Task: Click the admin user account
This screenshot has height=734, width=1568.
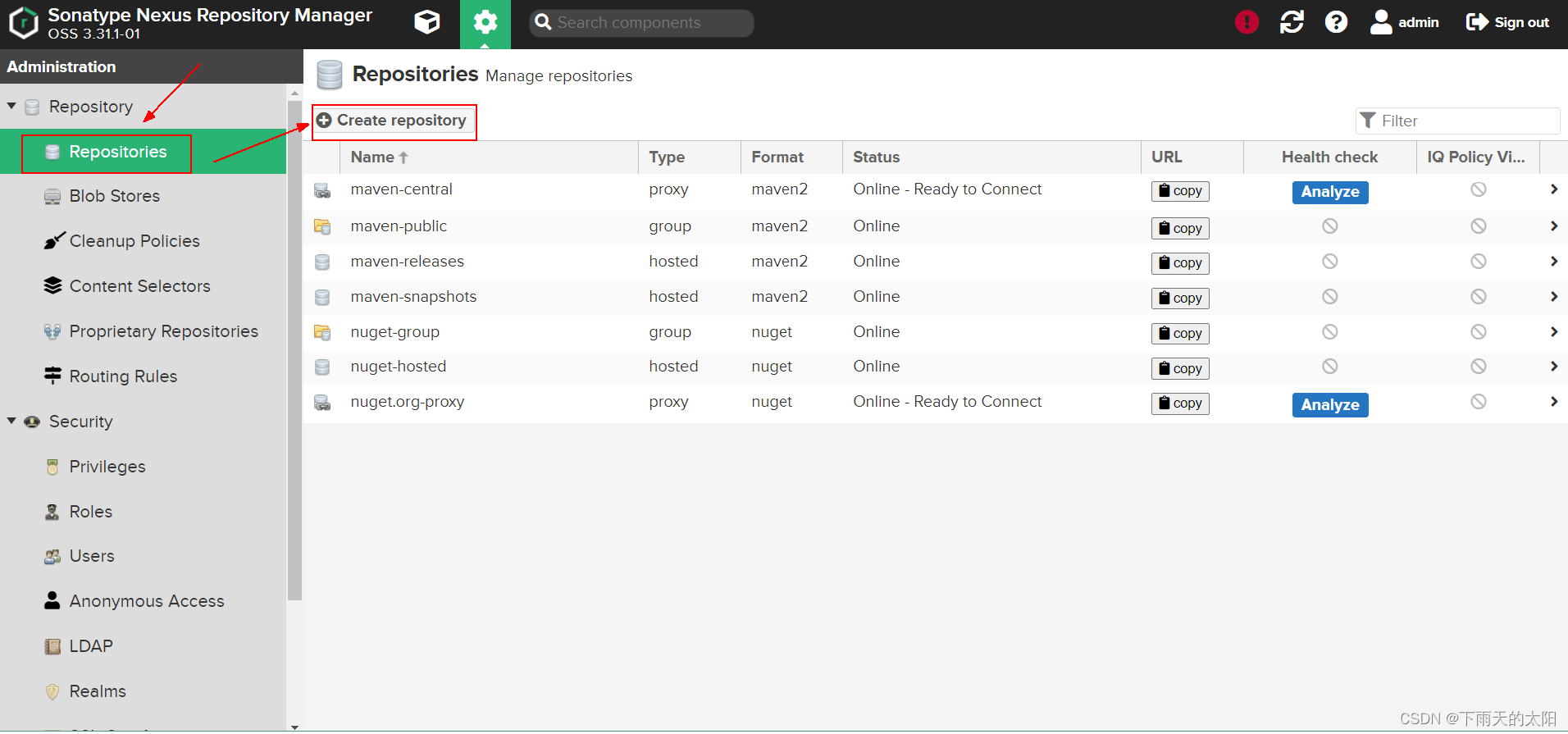Action: pos(1404,22)
